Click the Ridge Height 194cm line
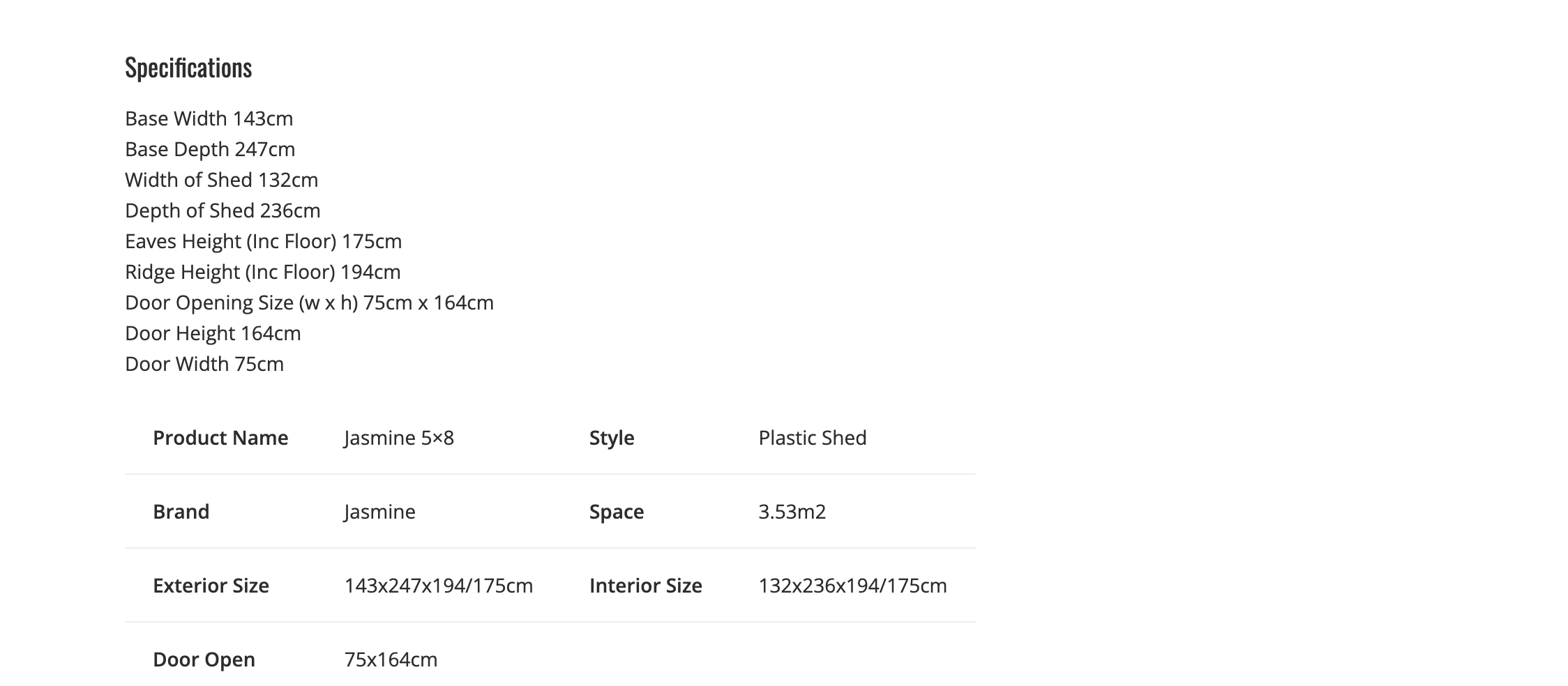Image resolution: width=1568 pixels, height=686 pixels. click(x=262, y=272)
